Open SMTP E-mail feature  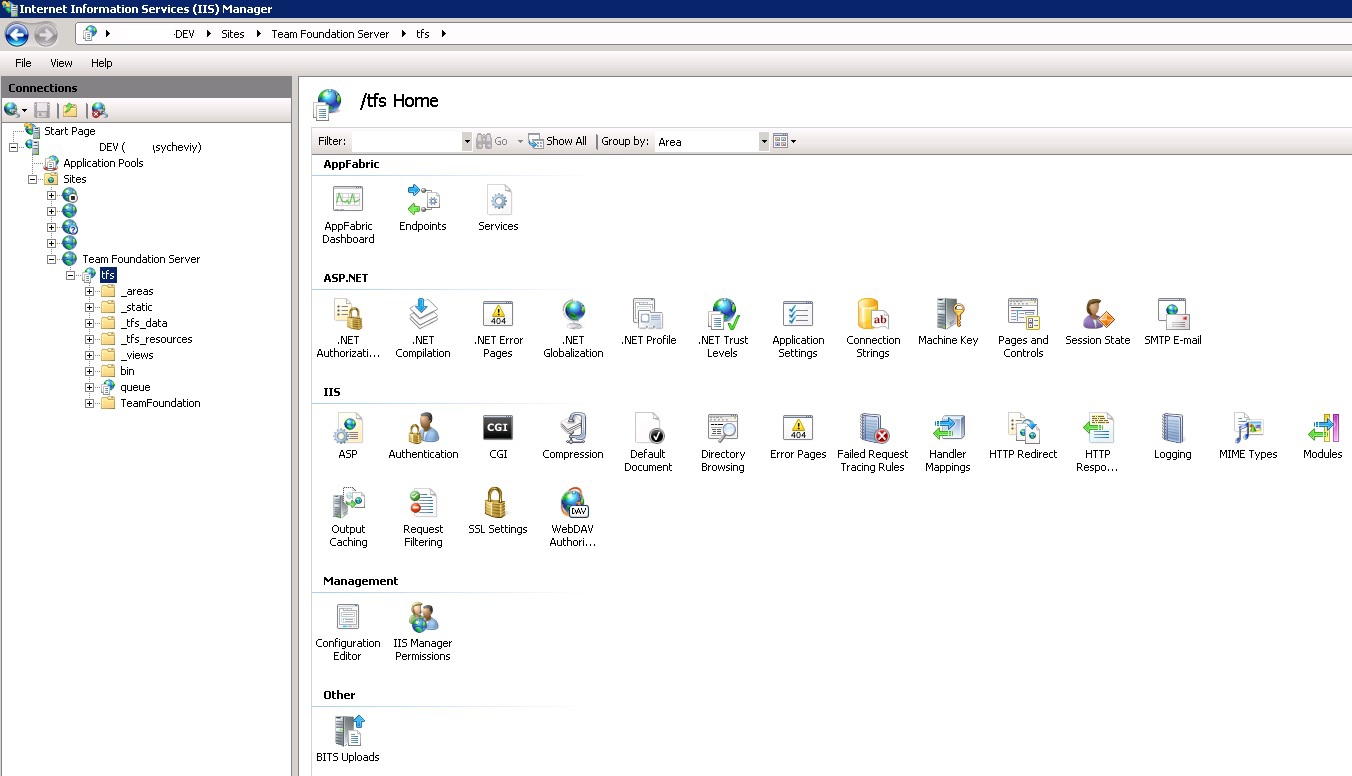point(1173,322)
